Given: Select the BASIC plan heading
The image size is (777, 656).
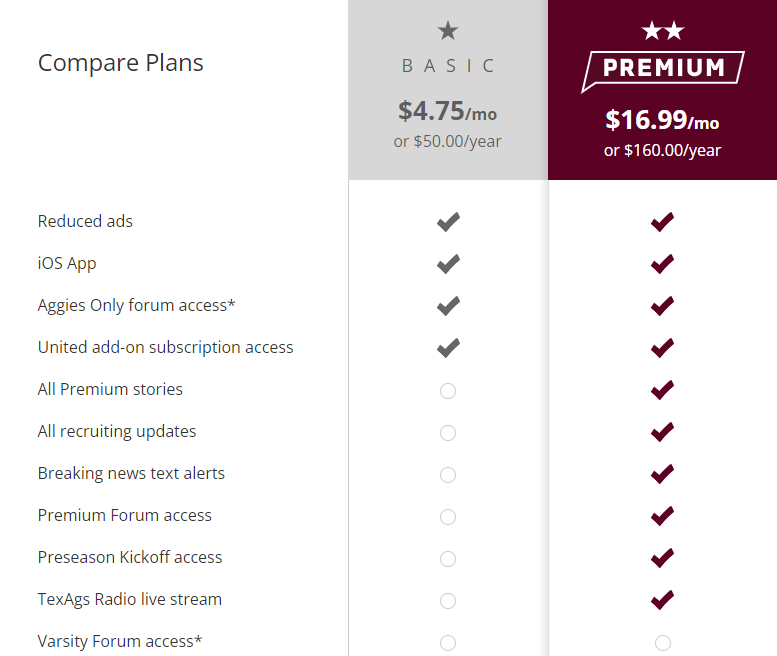Looking at the screenshot, I should pyautogui.click(x=448, y=66).
